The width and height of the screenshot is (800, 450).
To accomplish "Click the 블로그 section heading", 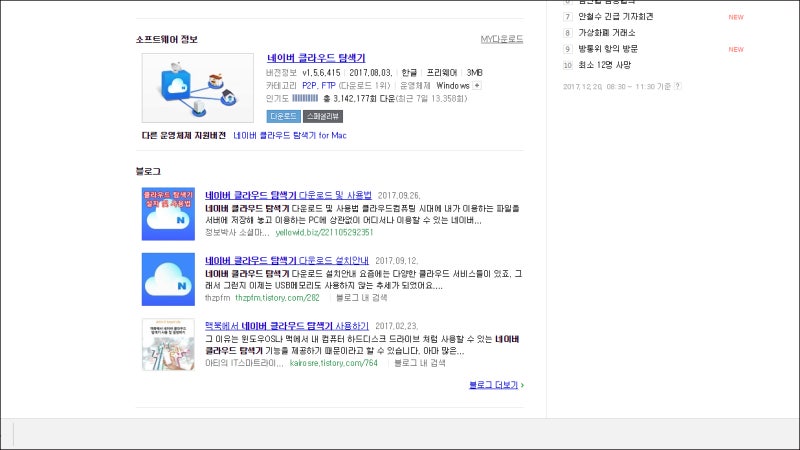I will click(148, 171).
